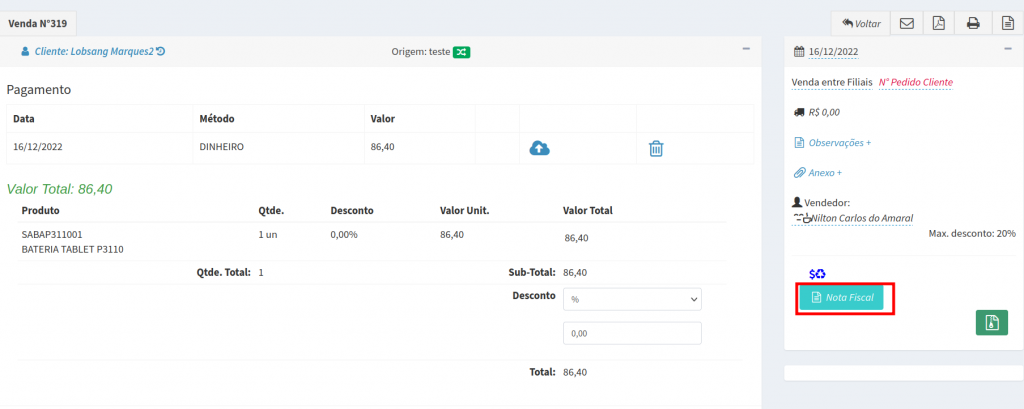Select the Venda N°319 tab
The width and height of the screenshot is (1024, 409).
[x=38, y=21]
